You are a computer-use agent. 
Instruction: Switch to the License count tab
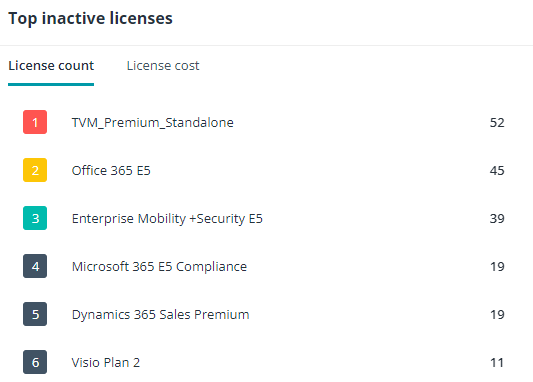click(x=51, y=66)
